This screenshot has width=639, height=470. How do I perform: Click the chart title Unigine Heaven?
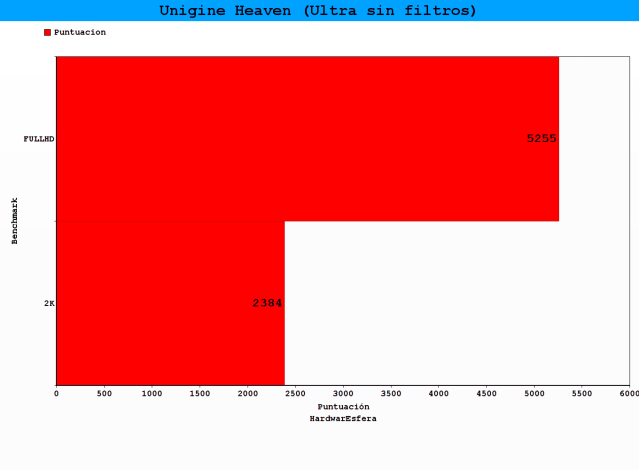pyautogui.click(x=317, y=11)
